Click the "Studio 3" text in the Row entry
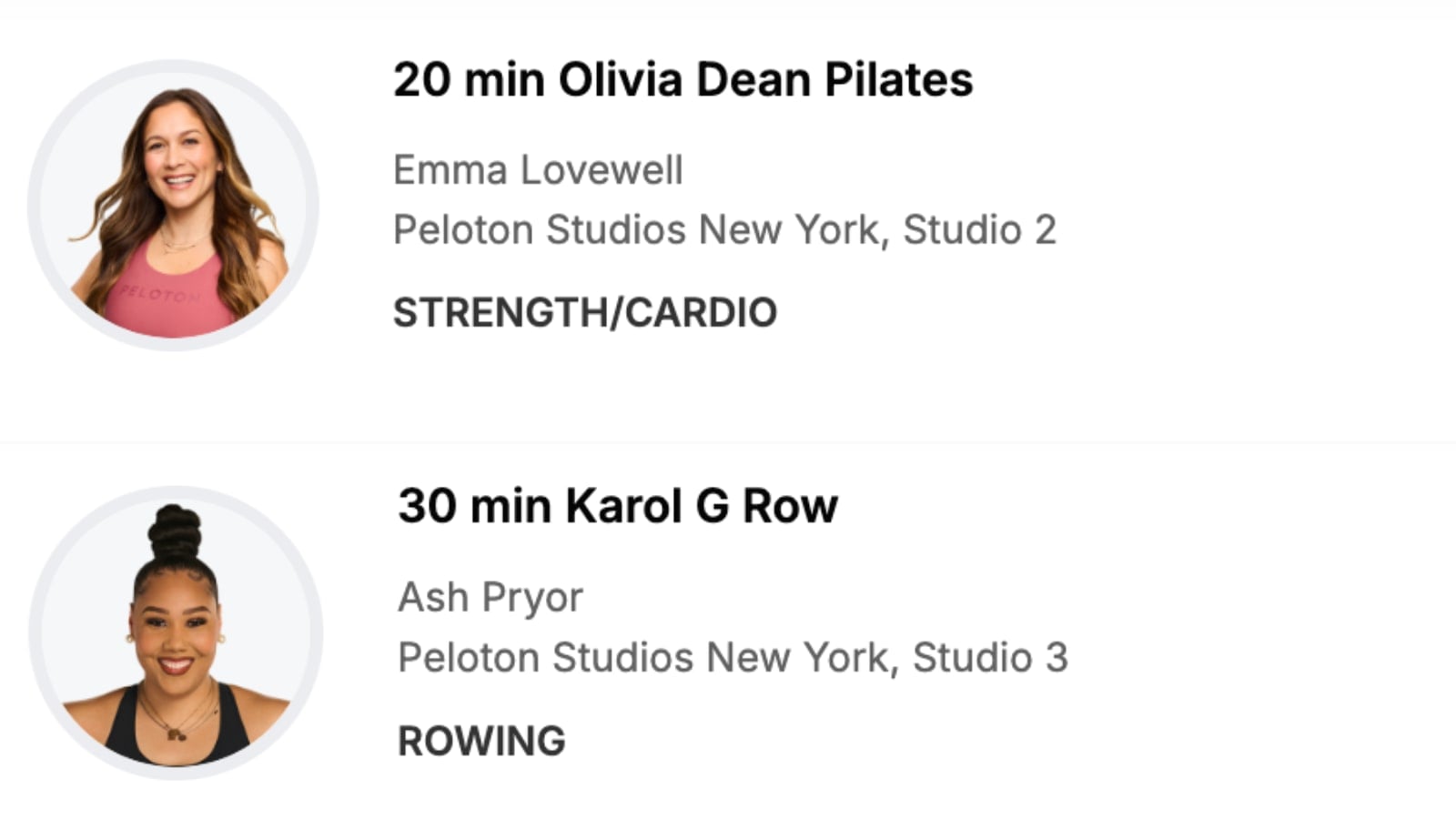Image resolution: width=1456 pixels, height=819 pixels. (990, 658)
